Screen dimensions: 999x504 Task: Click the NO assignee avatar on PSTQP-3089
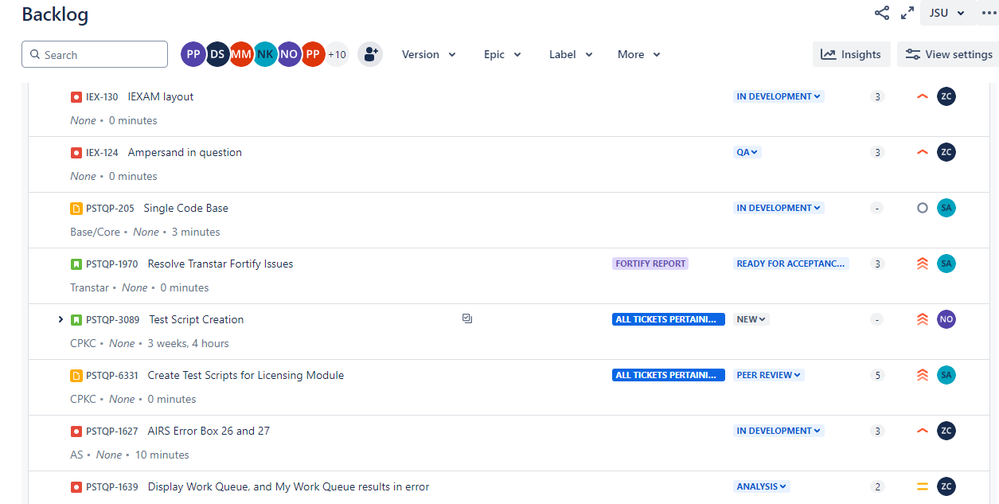pyautogui.click(x=946, y=319)
